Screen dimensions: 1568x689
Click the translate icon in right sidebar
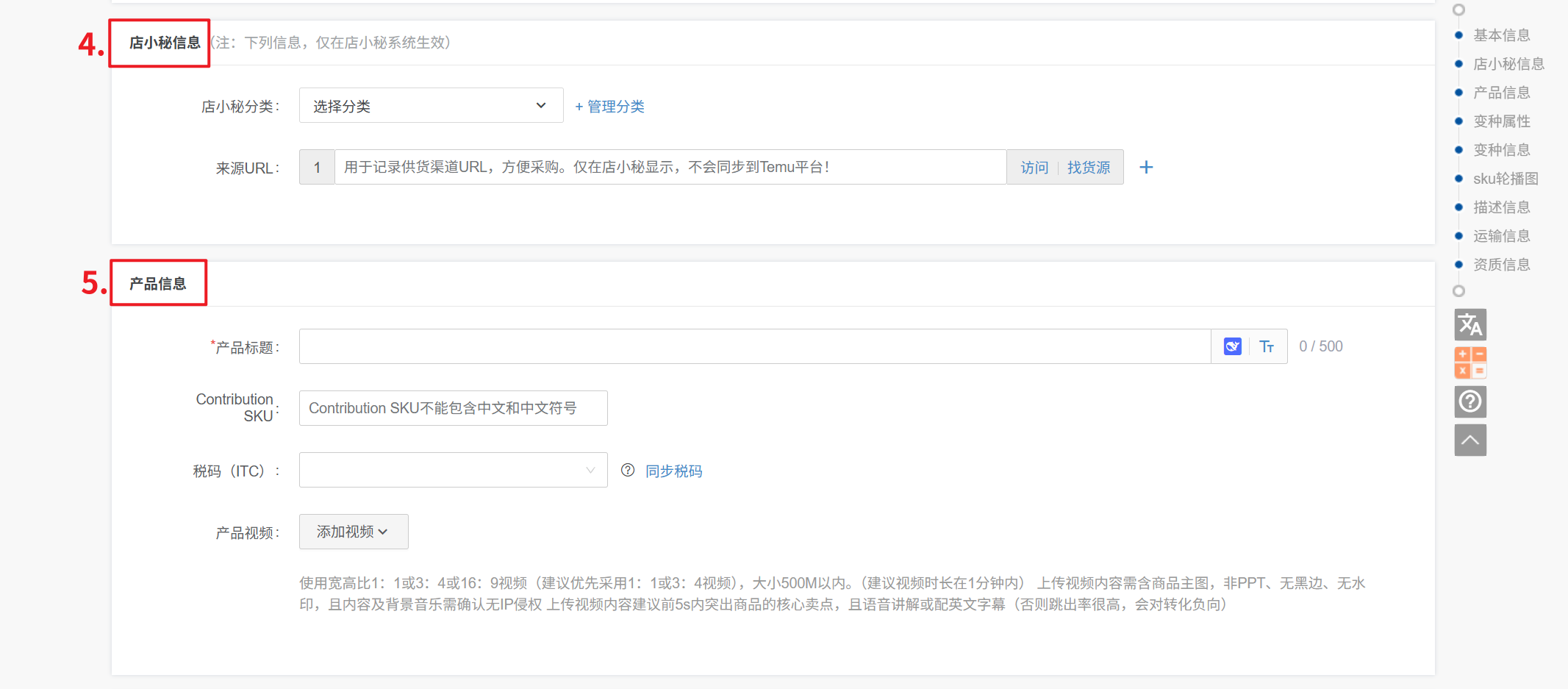pos(1470,324)
